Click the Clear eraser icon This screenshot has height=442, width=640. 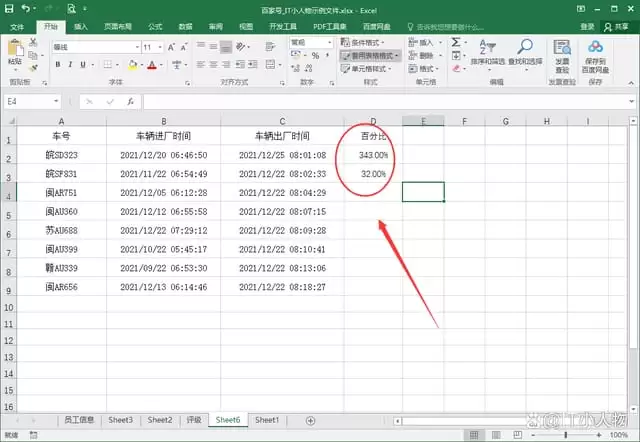click(456, 69)
